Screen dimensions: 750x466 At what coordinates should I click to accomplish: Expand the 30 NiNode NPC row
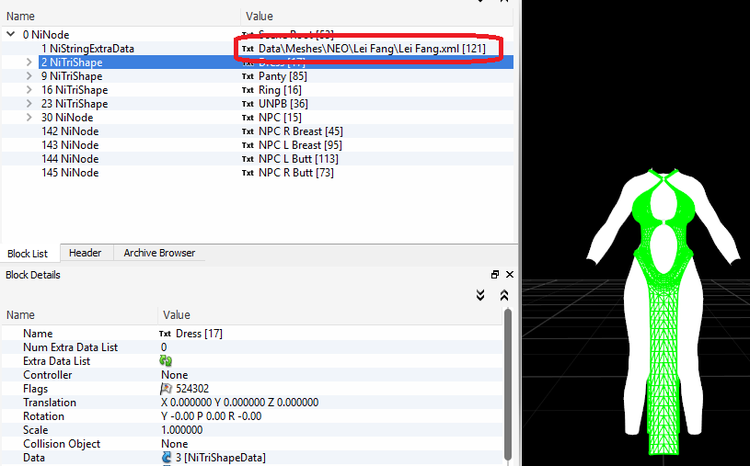[29, 118]
